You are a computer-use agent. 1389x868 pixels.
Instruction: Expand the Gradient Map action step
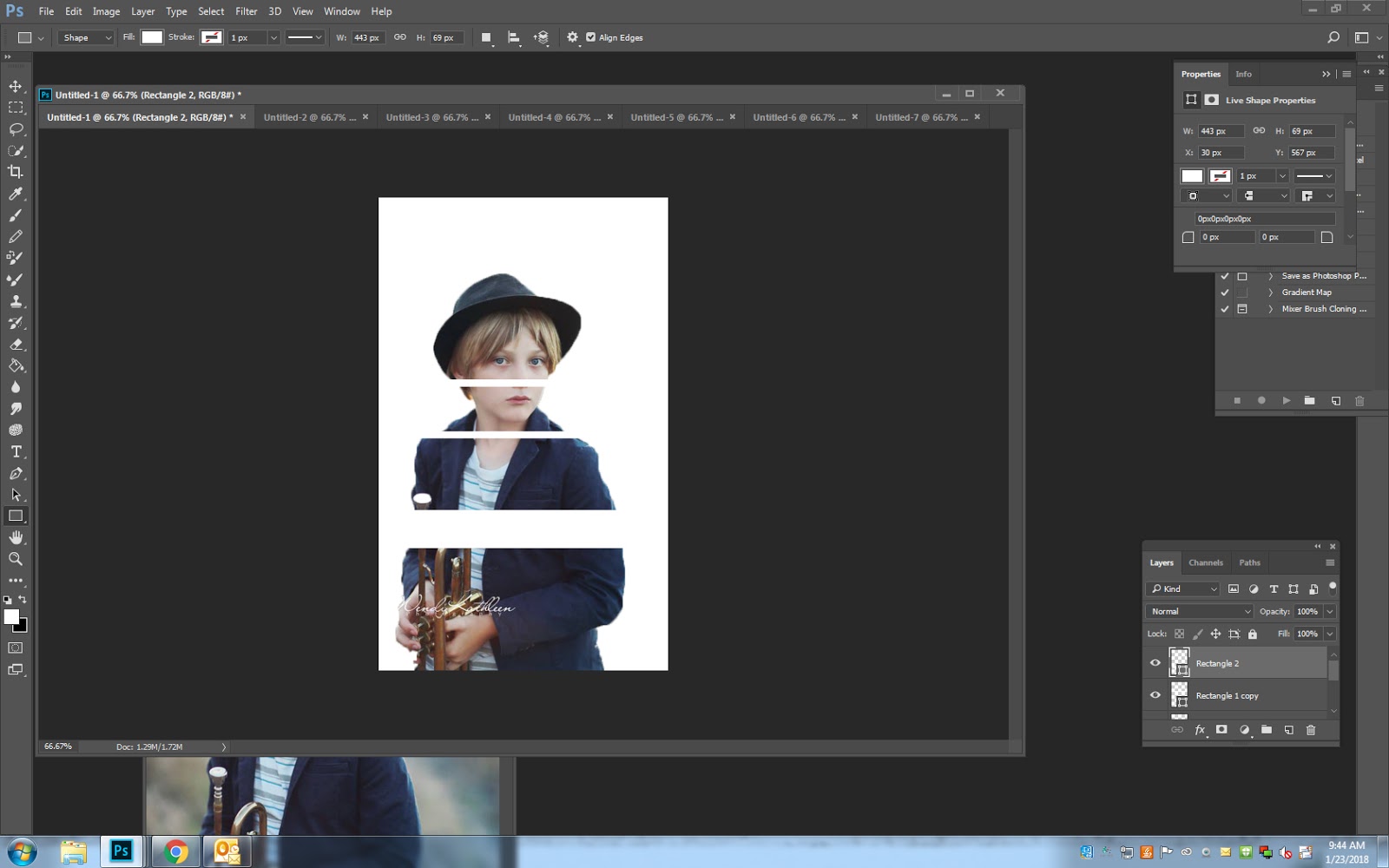(x=1270, y=293)
